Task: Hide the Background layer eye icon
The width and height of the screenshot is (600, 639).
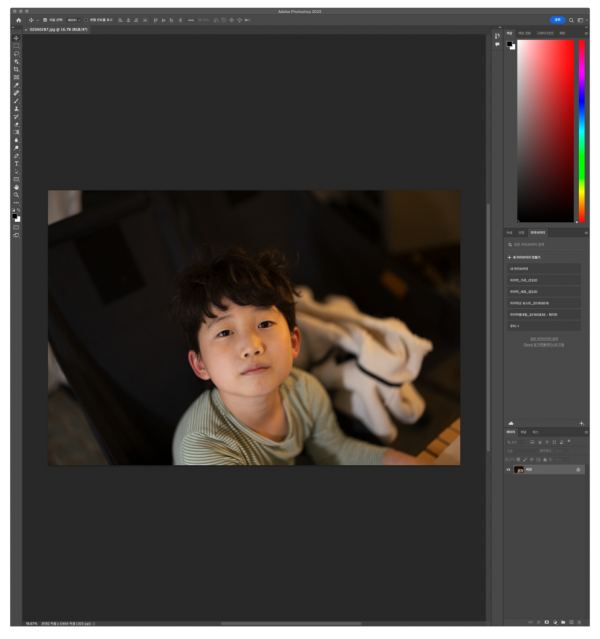Action: click(x=508, y=469)
